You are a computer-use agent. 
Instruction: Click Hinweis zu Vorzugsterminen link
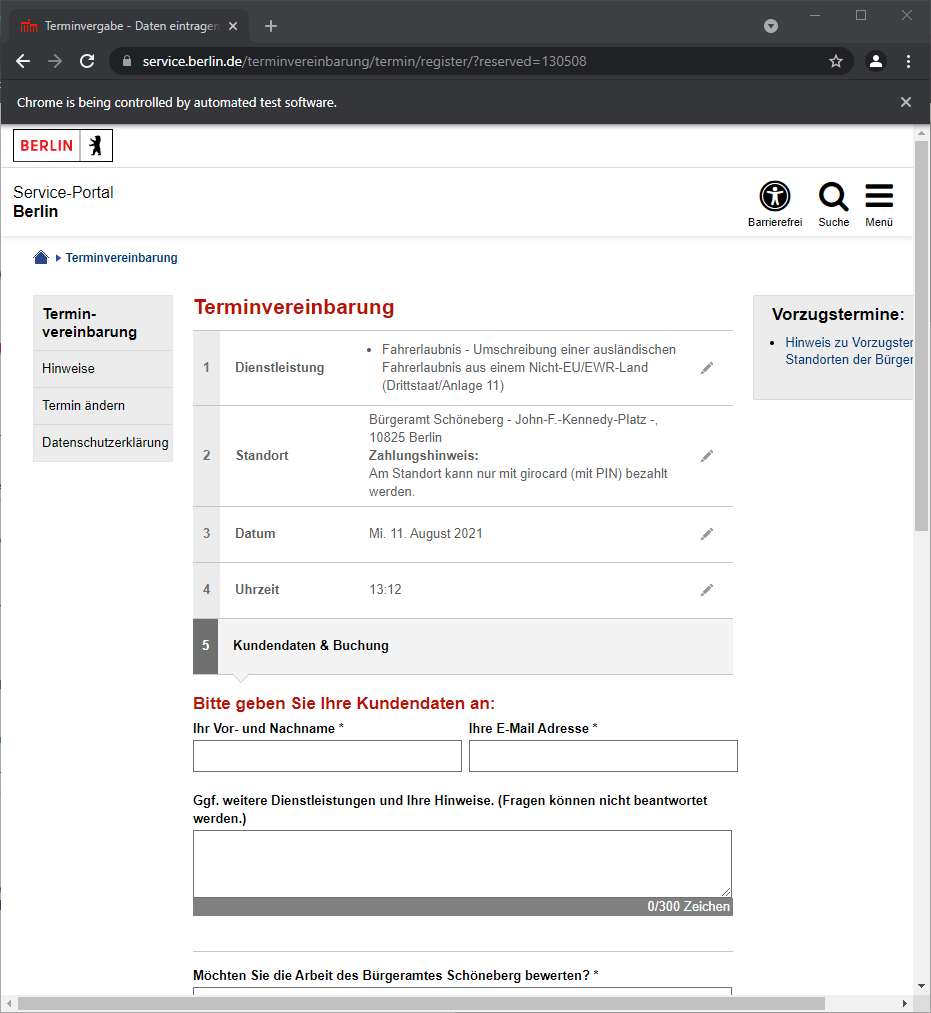848,351
